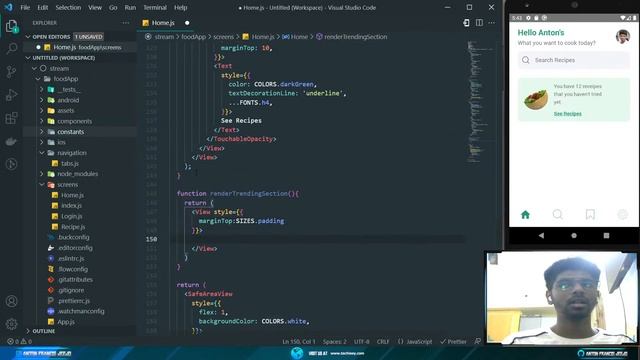The image size is (640, 360).
Task: Expand the android folder
Action: [42, 100]
